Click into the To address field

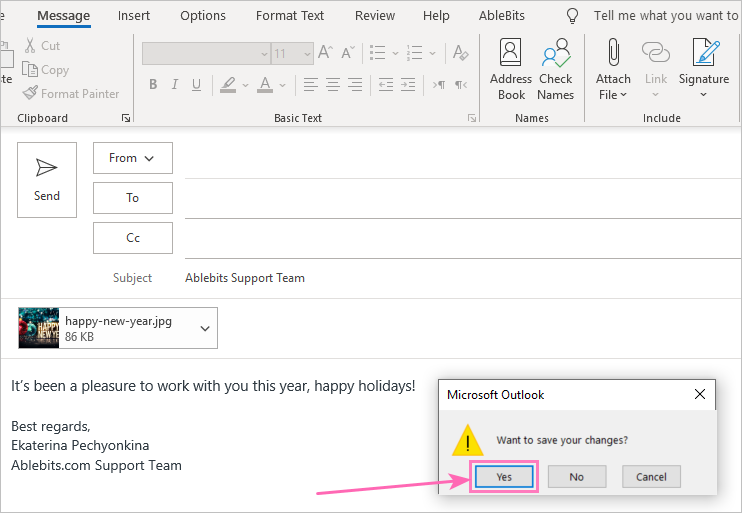pyautogui.click(x=463, y=199)
